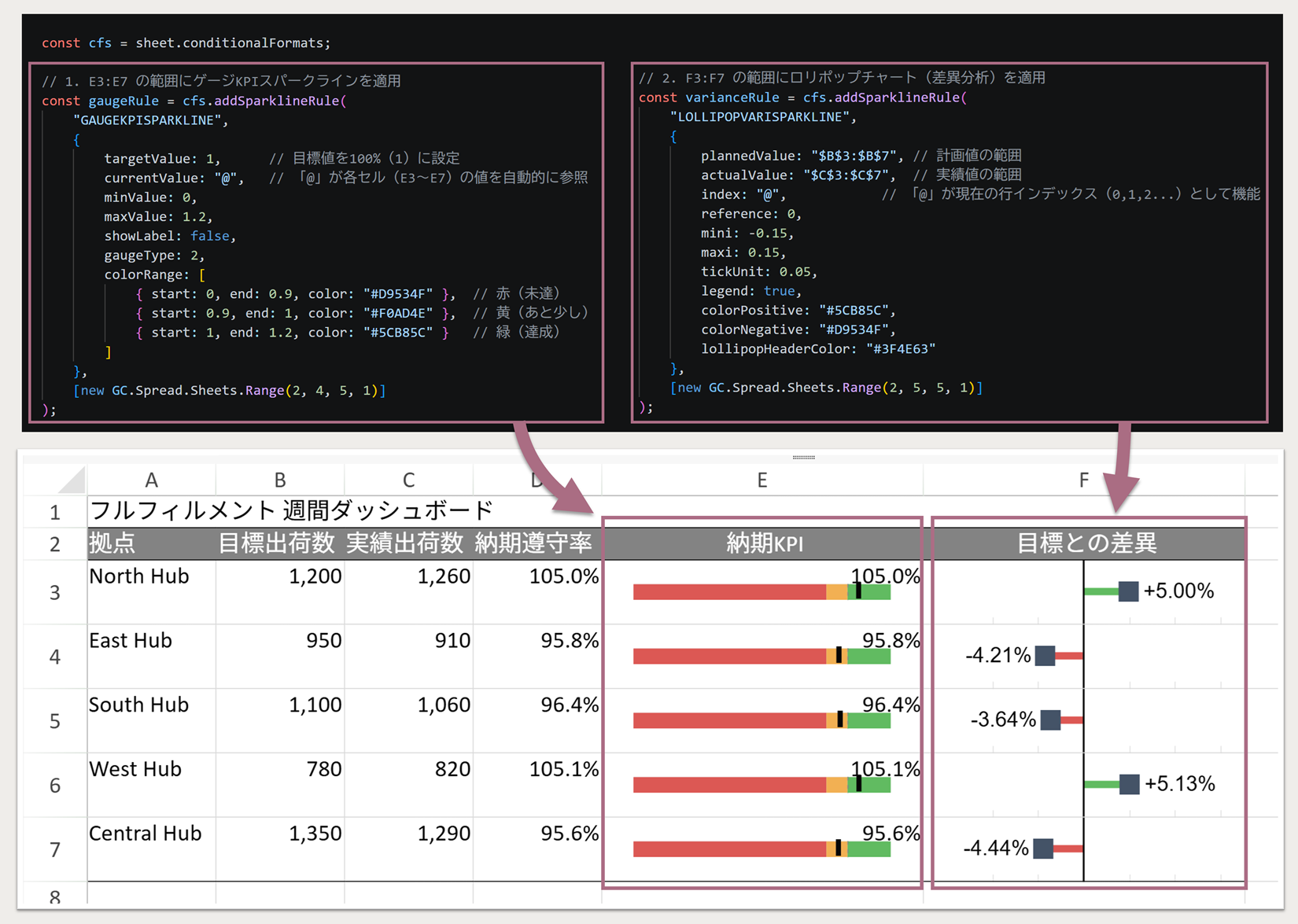Click the GAUGEKPISPARKLINE string in code
This screenshot has width=1298, height=924.
click(147, 120)
